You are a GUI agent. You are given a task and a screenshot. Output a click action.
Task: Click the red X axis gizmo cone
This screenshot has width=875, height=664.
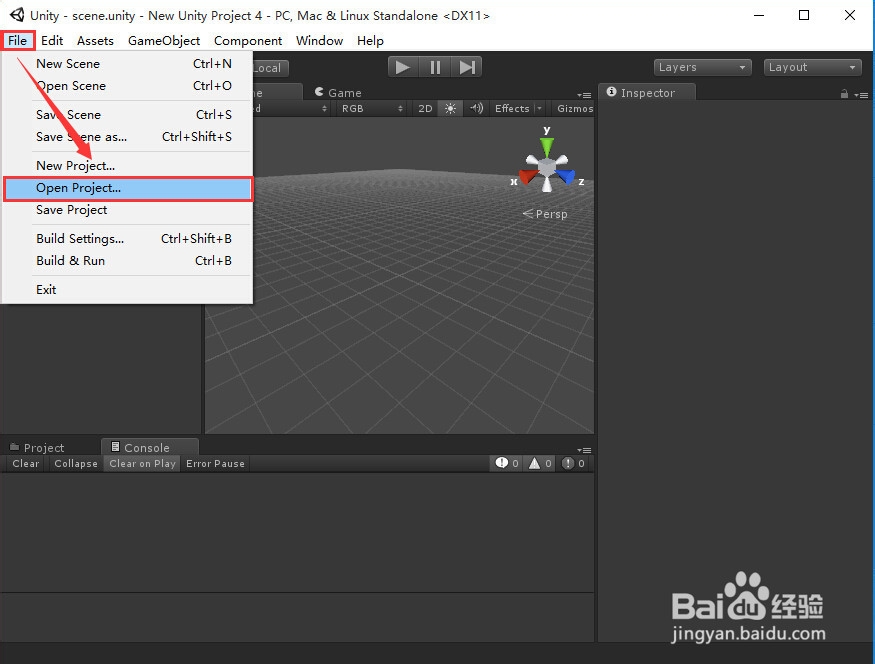click(527, 177)
